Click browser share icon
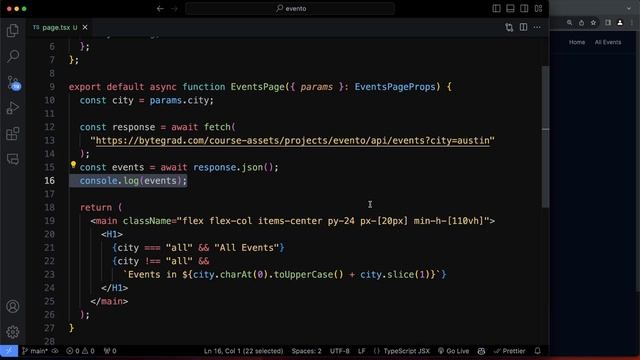 [581, 23]
